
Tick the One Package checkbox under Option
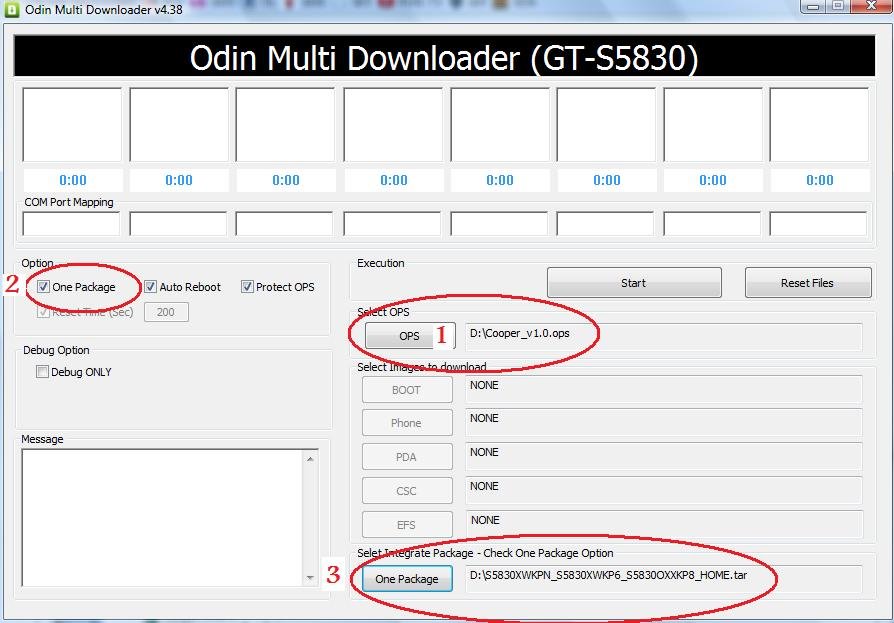tap(43, 287)
